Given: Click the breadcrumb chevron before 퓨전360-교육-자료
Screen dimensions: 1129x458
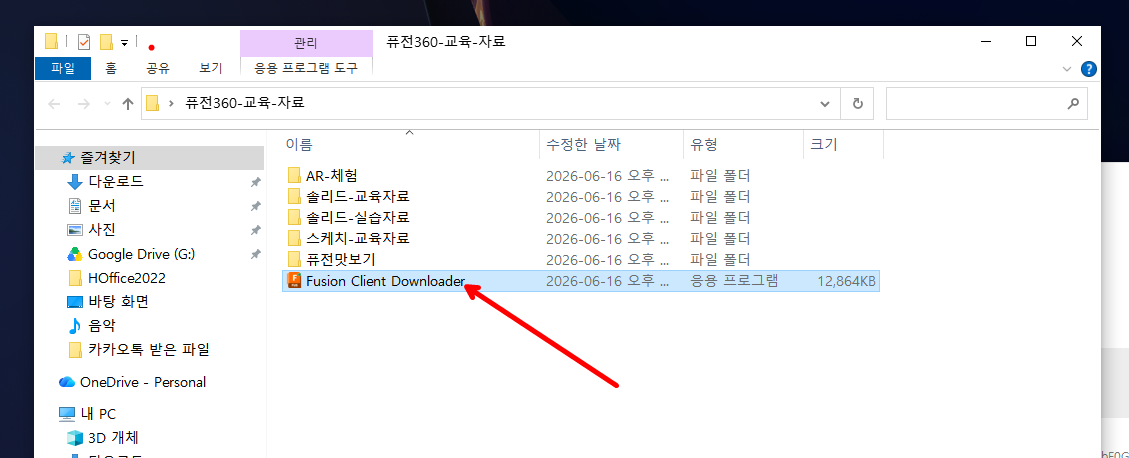Looking at the screenshot, I should pos(171,103).
